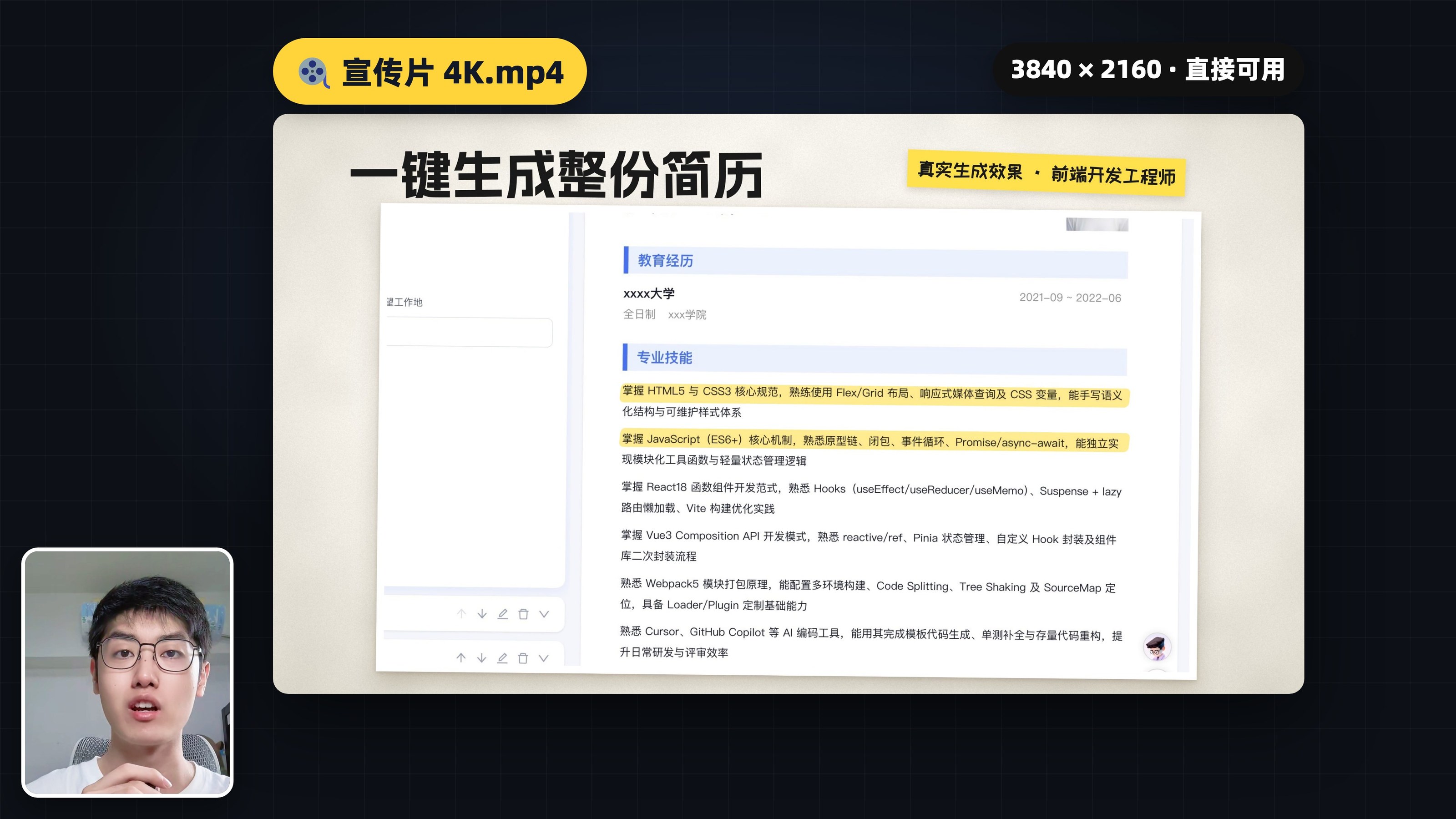Click the Cursor、GitHub Copilot skill line
1456x819 pixels.
tap(871, 642)
